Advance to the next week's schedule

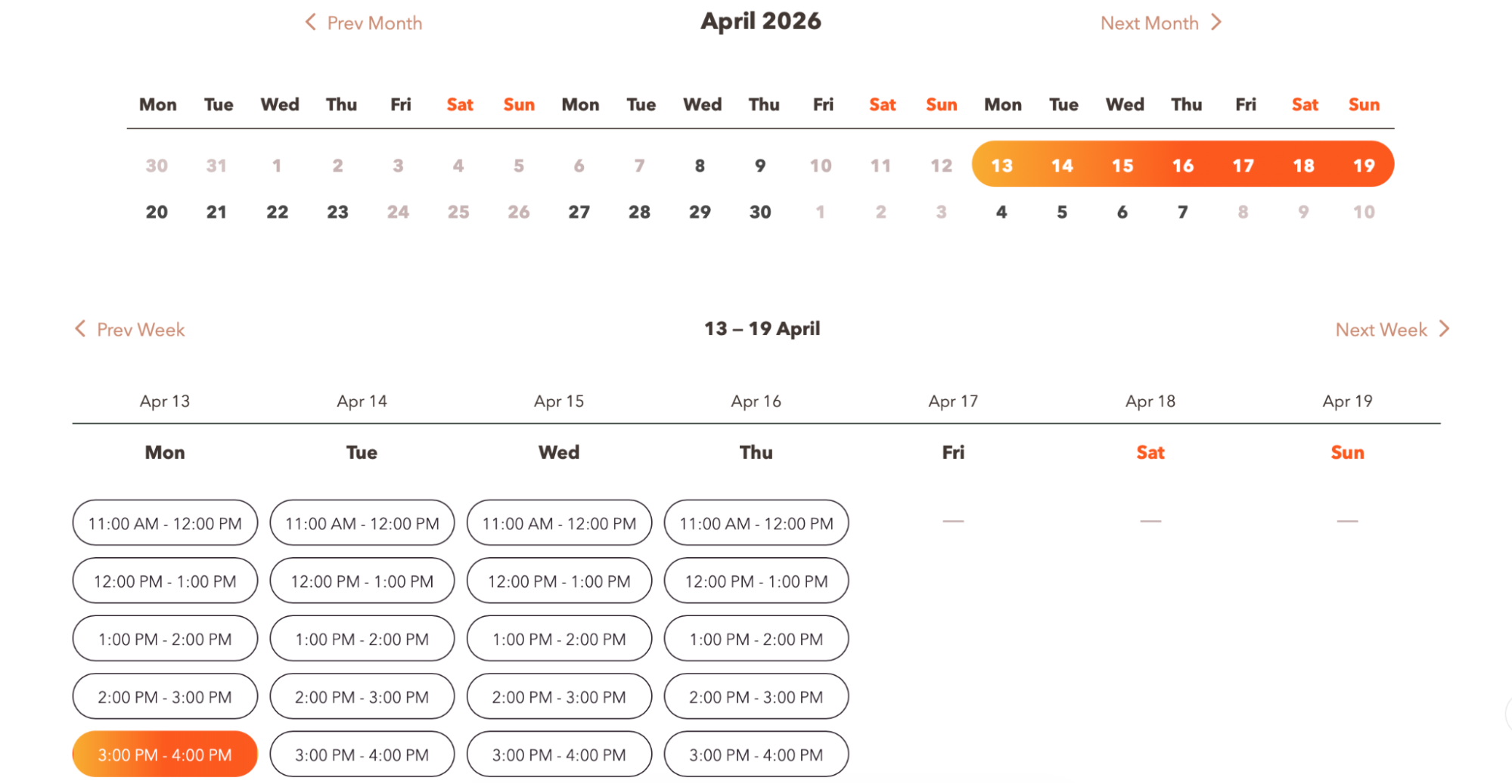(x=1381, y=328)
